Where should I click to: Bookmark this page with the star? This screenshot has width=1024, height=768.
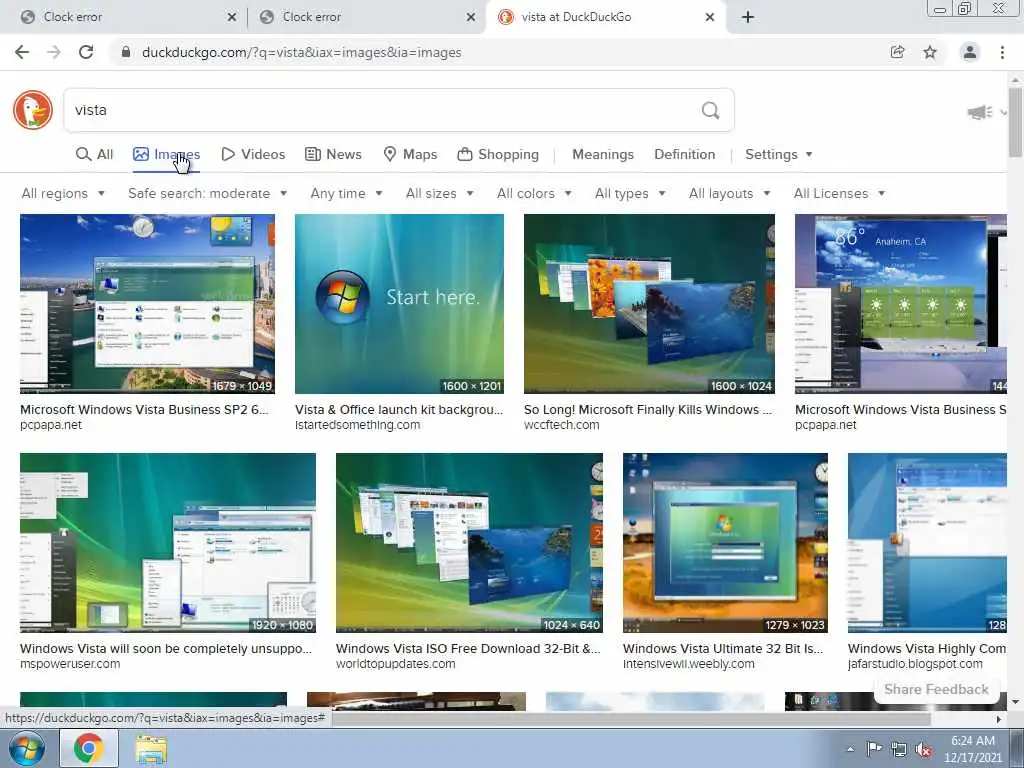coord(930,52)
